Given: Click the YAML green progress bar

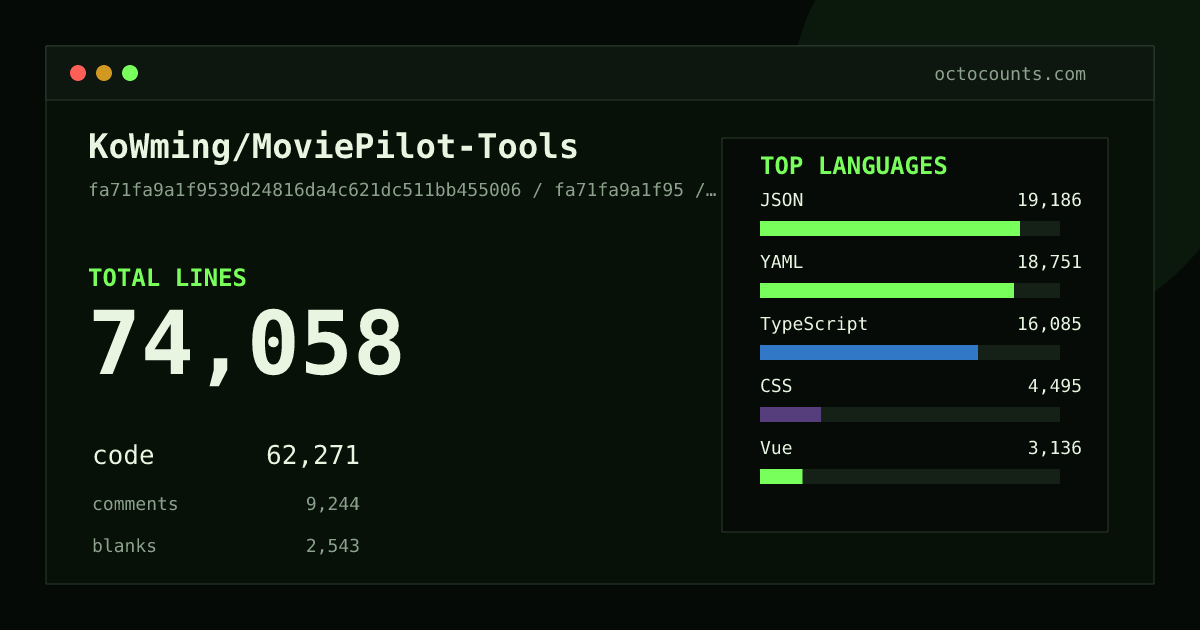Looking at the screenshot, I should [887, 291].
